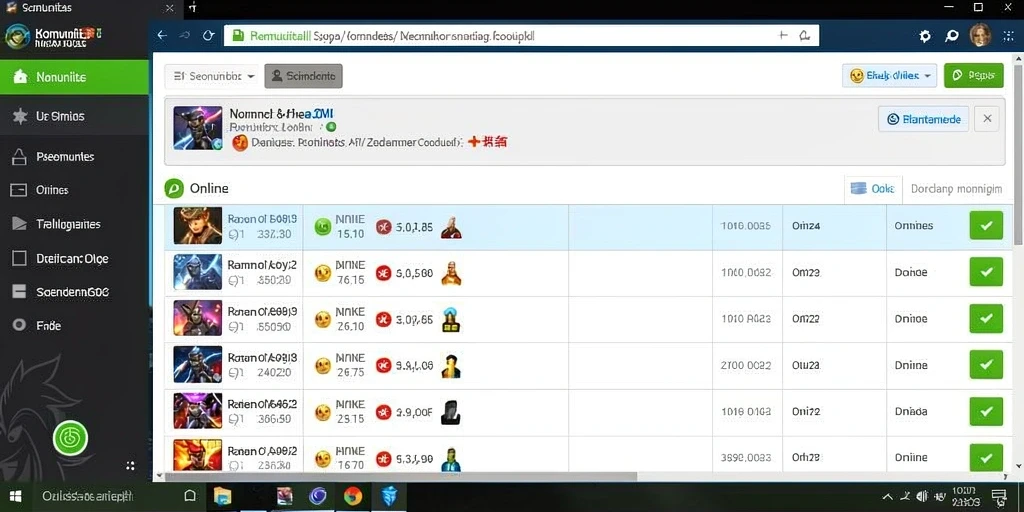The width and height of the screenshot is (1024, 512).
Task: Click the green round spiral button in sidebar
Action: [70, 438]
